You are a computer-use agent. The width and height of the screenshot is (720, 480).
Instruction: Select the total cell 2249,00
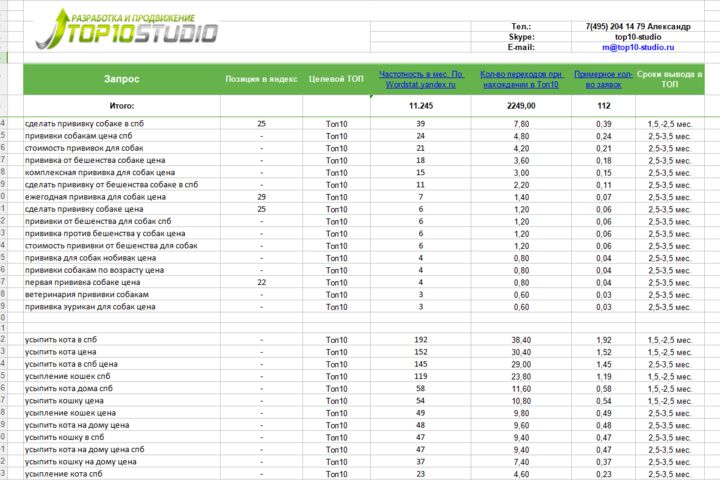(521, 106)
